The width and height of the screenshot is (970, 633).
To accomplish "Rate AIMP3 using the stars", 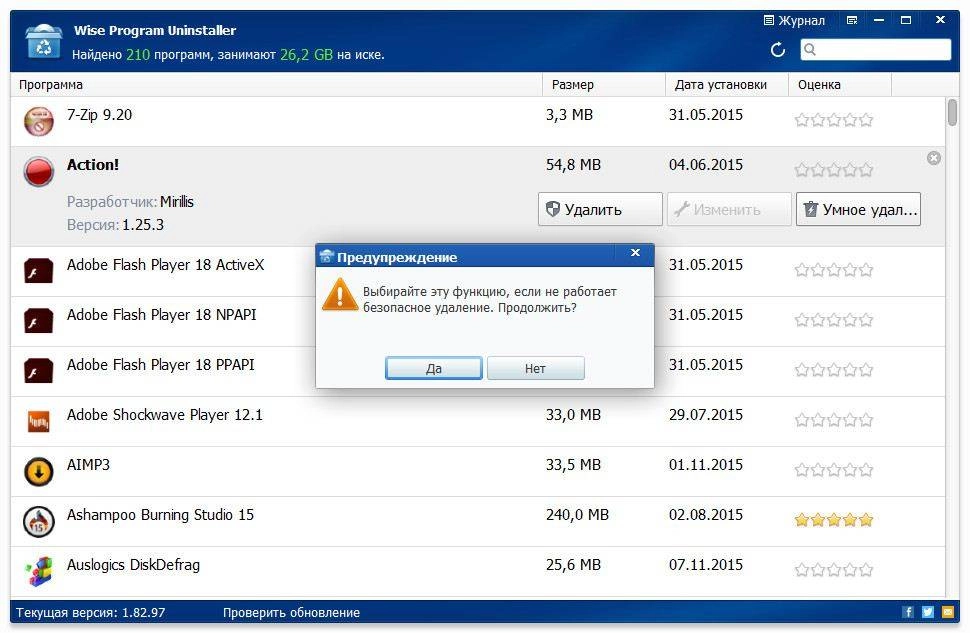I will (x=833, y=470).
